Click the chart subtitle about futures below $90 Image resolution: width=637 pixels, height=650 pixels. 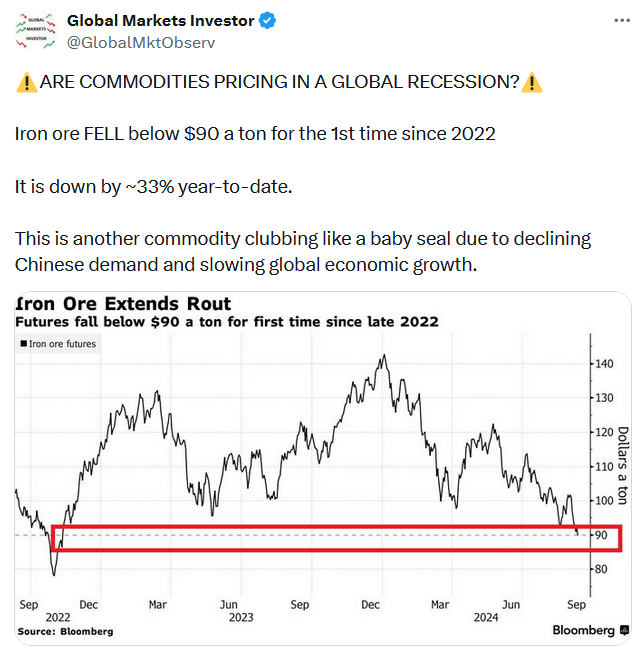click(226, 322)
